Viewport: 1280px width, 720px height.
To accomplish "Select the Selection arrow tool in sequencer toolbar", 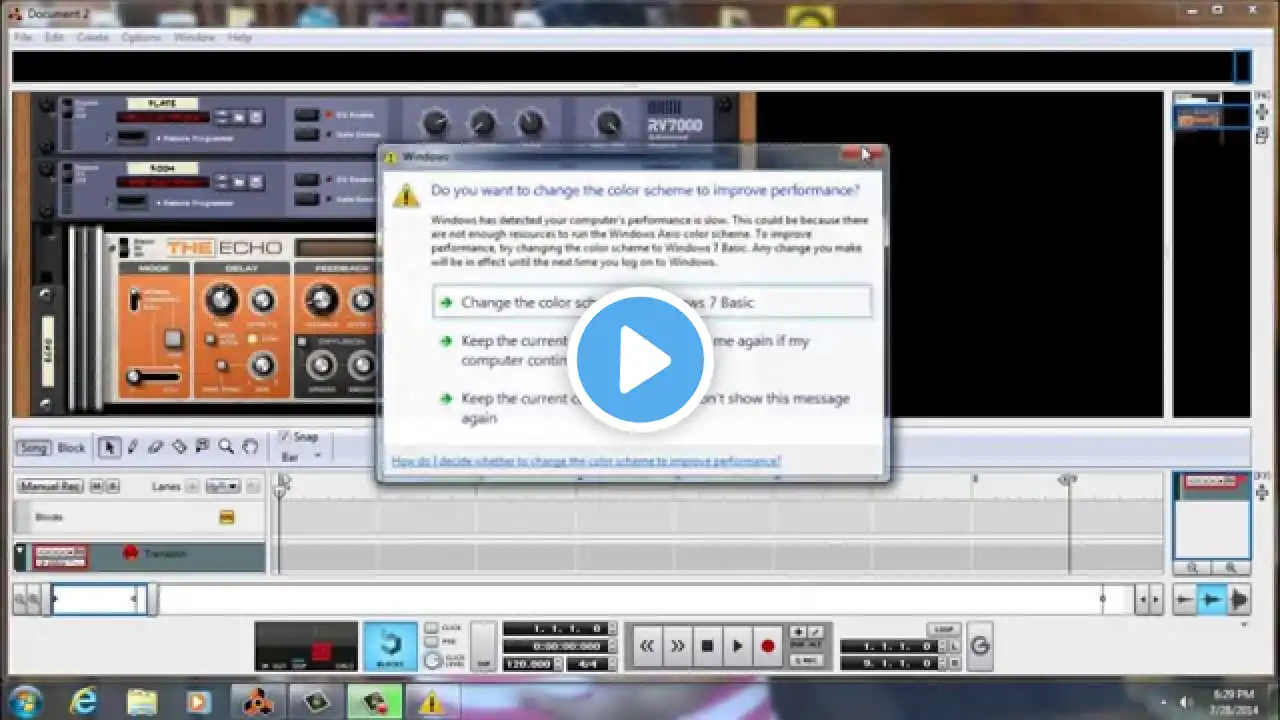I will 109,447.
